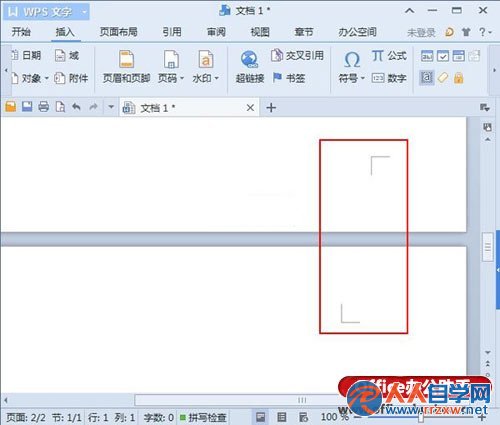
Task: Click the Undo arrow icon
Action: 77,107
